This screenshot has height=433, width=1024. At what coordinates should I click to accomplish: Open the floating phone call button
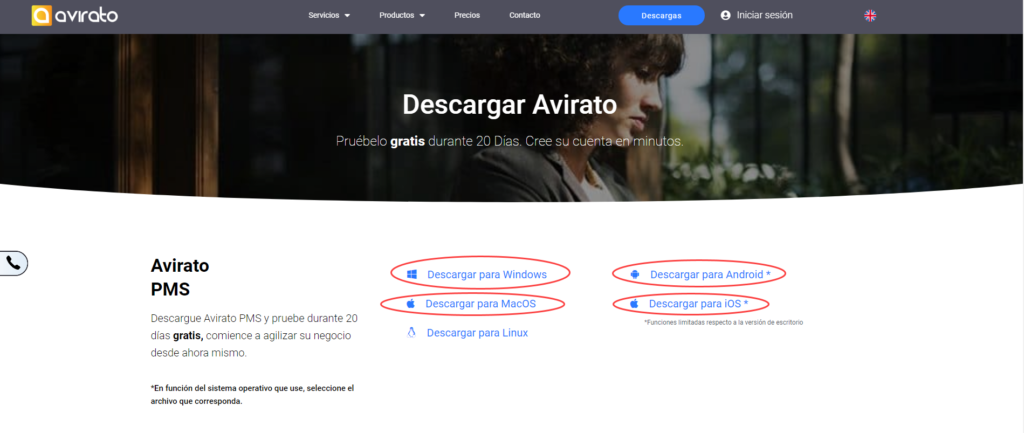[13, 263]
